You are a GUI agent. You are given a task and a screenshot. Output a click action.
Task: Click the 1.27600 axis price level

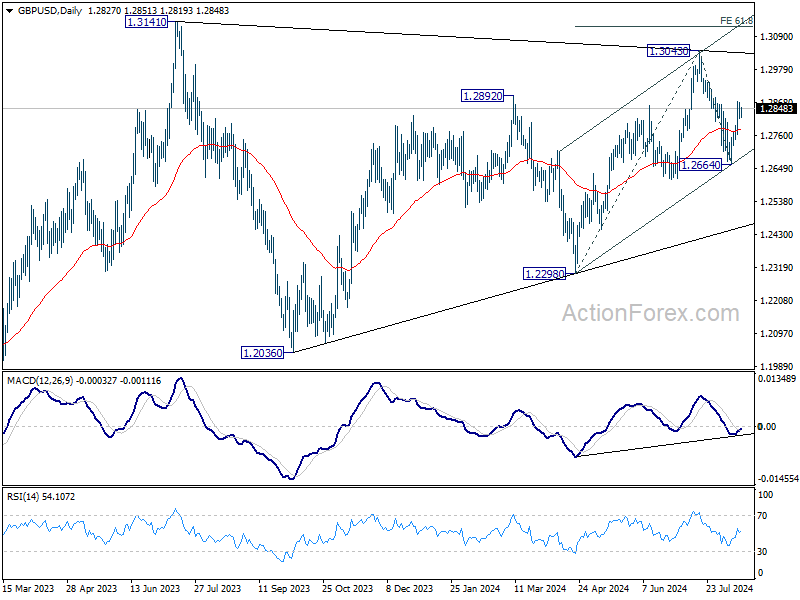(x=777, y=136)
